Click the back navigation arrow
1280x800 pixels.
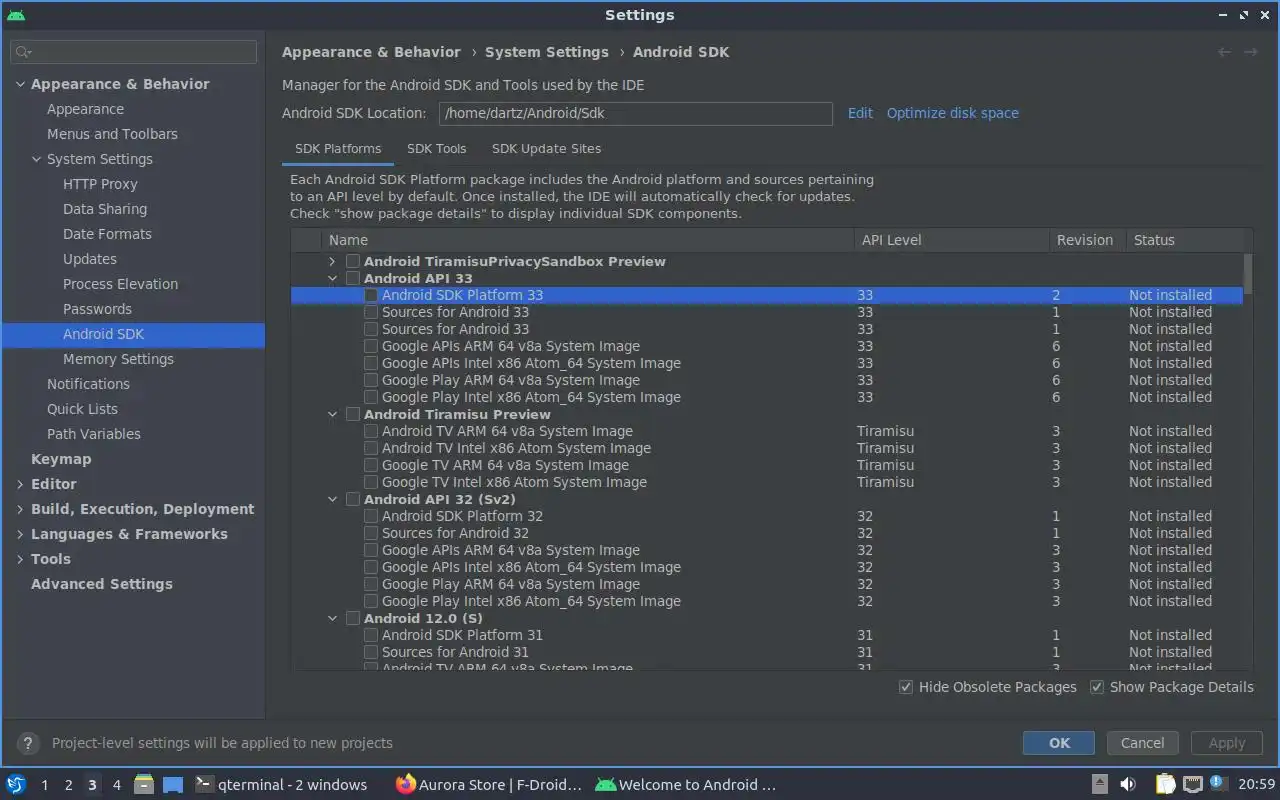click(x=1224, y=52)
